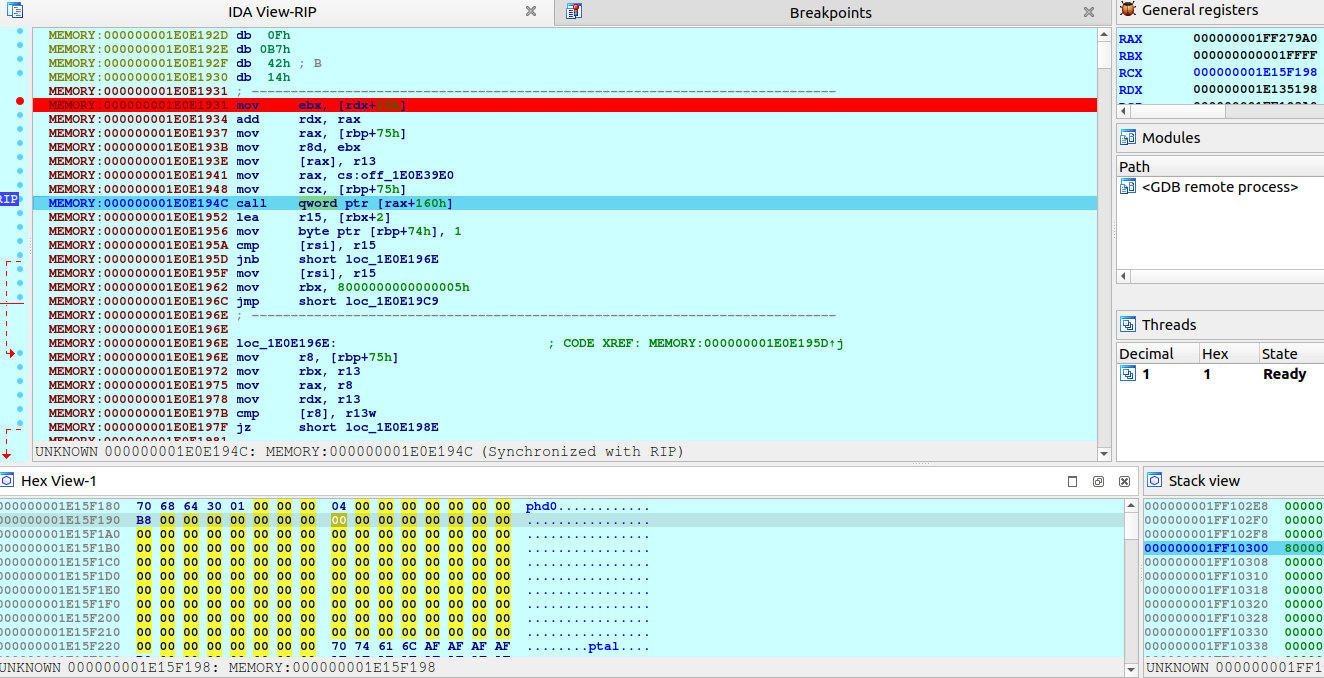The width and height of the screenshot is (1324, 678).
Task: Click the Modules panel icon
Action: [x=1128, y=138]
